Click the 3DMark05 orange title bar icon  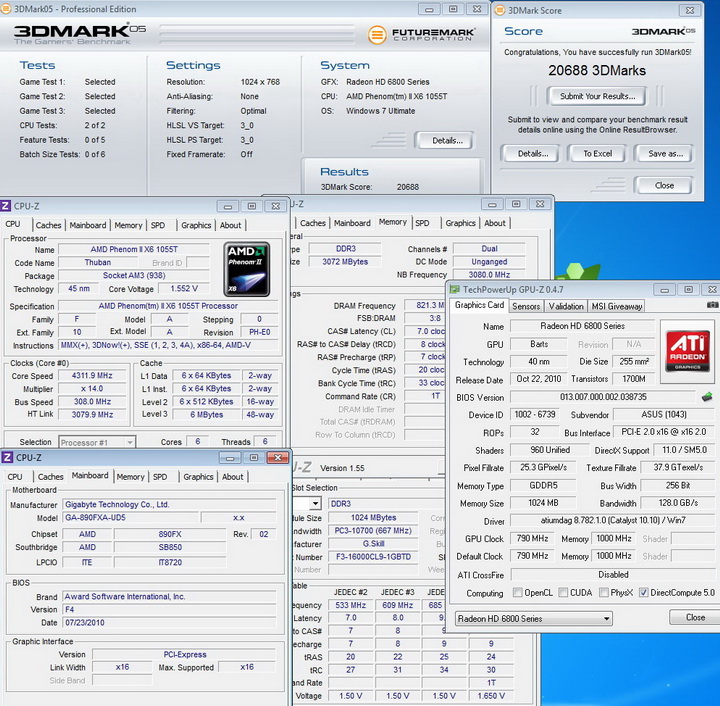[x=6, y=9]
